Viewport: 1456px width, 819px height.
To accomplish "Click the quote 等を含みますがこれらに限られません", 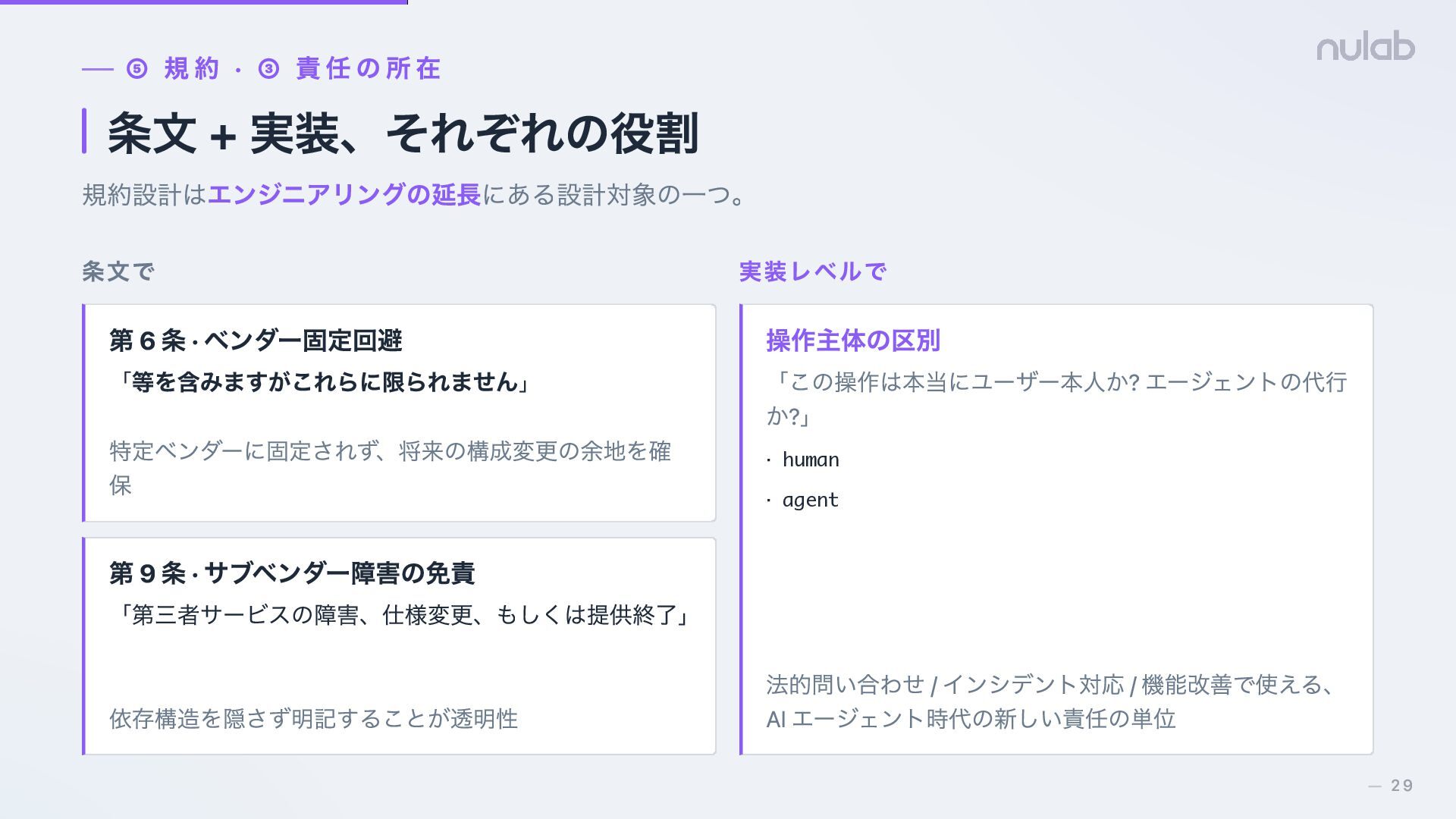I will [x=322, y=381].
